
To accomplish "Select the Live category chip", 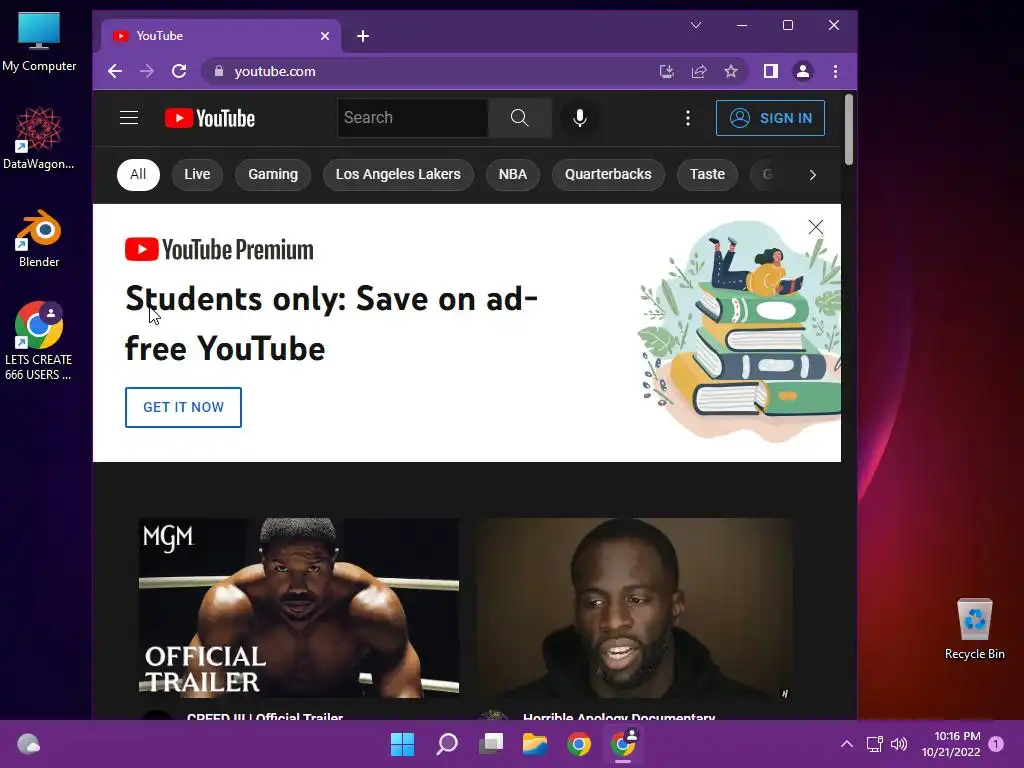I will (x=197, y=174).
